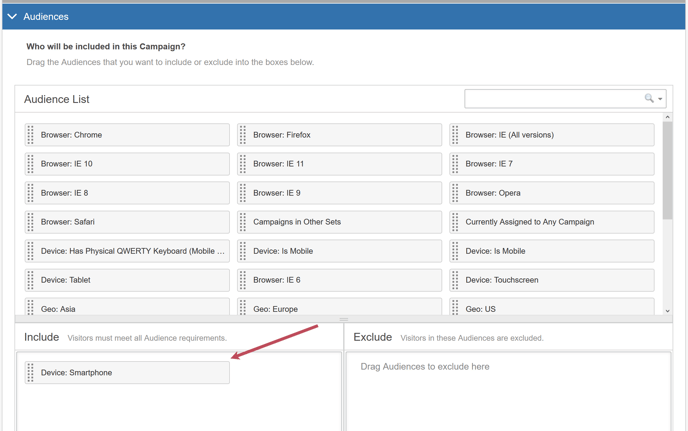Grab drag handle of Browser: IE (All versions)
Screen dimensions: 688x431
coord(455,135)
